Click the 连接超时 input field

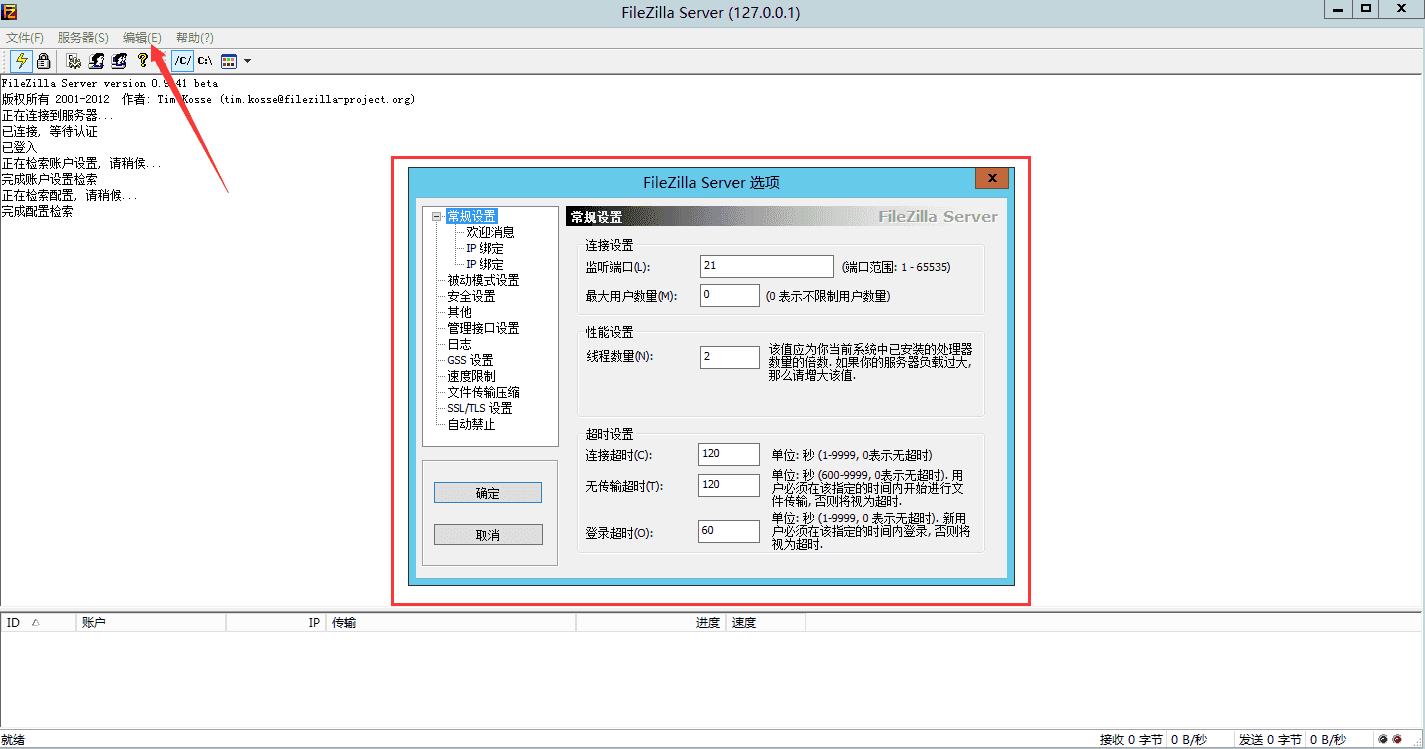coord(729,454)
